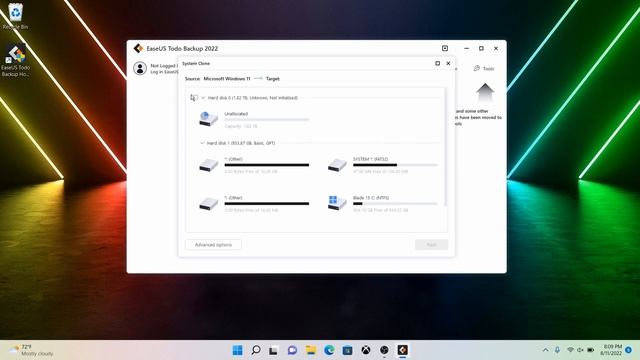
Task: Click the user account avatar icon
Action: click(140, 68)
